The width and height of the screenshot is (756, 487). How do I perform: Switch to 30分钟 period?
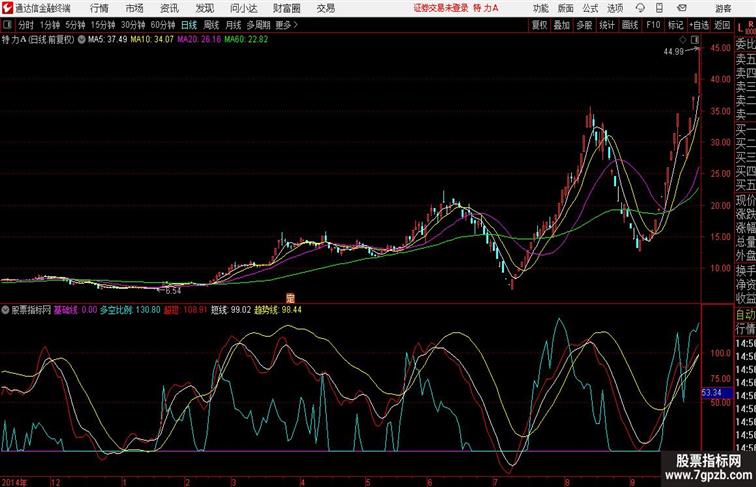coord(133,25)
